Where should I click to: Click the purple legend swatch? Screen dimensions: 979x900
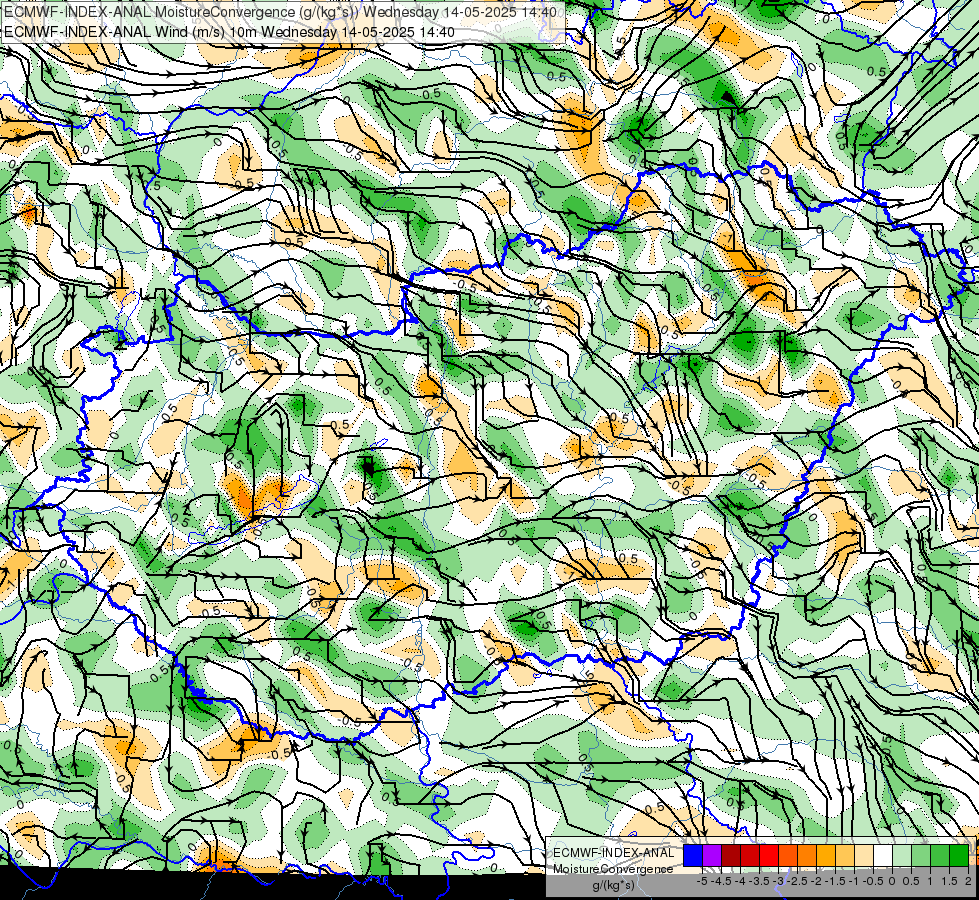[712, 855]
